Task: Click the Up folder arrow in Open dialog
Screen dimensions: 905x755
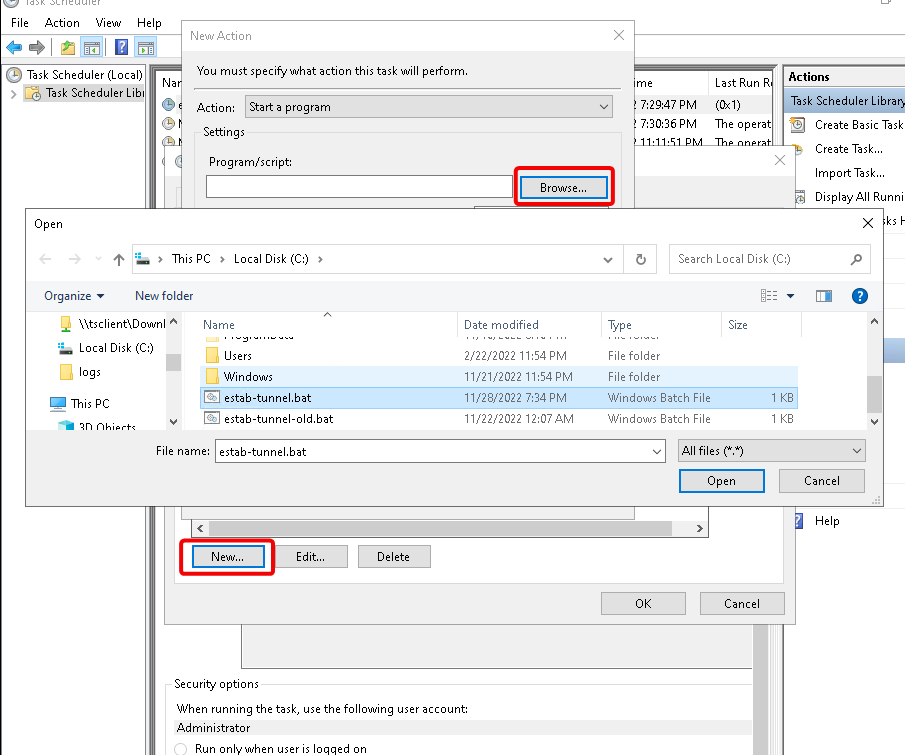Action: 119,259
